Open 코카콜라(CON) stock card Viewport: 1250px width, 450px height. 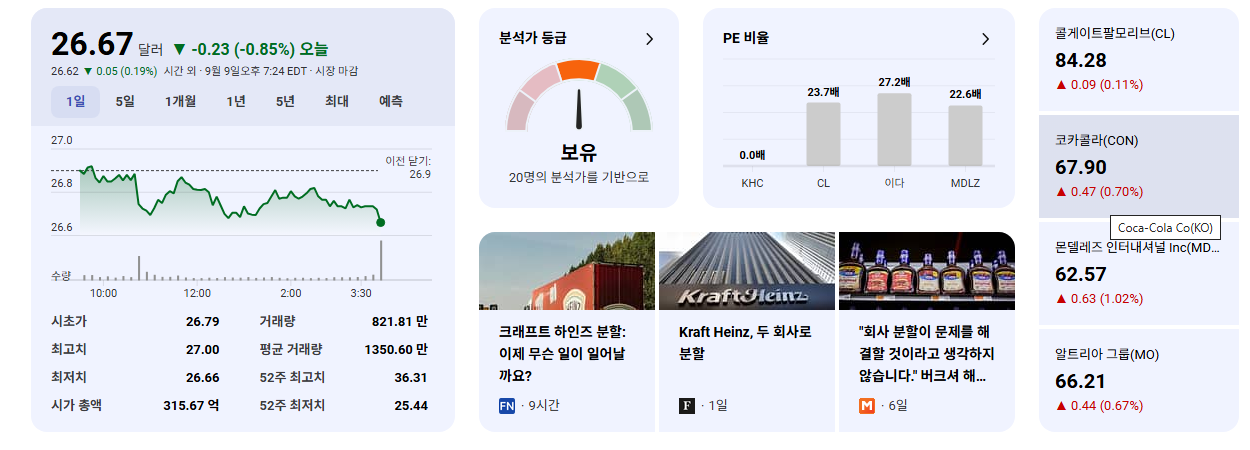(1139, 166)
